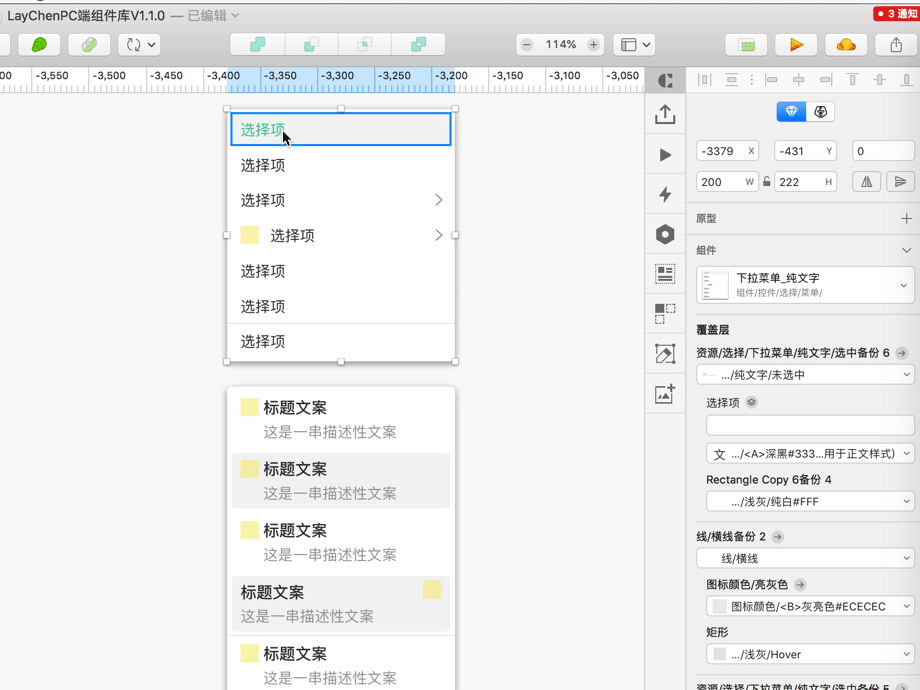920x690 pixels.
Task: Click the Subtract boolean icon in toolbar
Action: (x=310, y=44)
